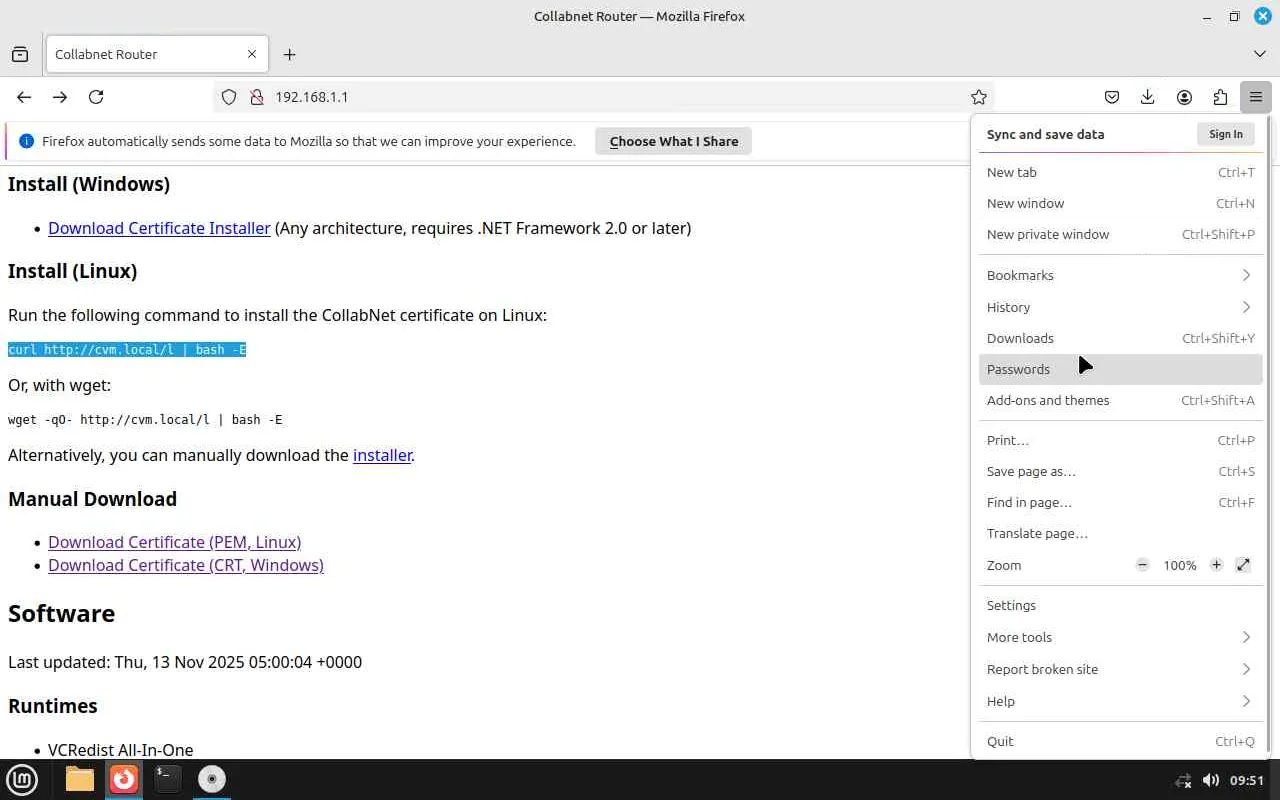Open the volume control tray icon
This screenshot has height=800, width=1280.
[x=1210, y=780]
